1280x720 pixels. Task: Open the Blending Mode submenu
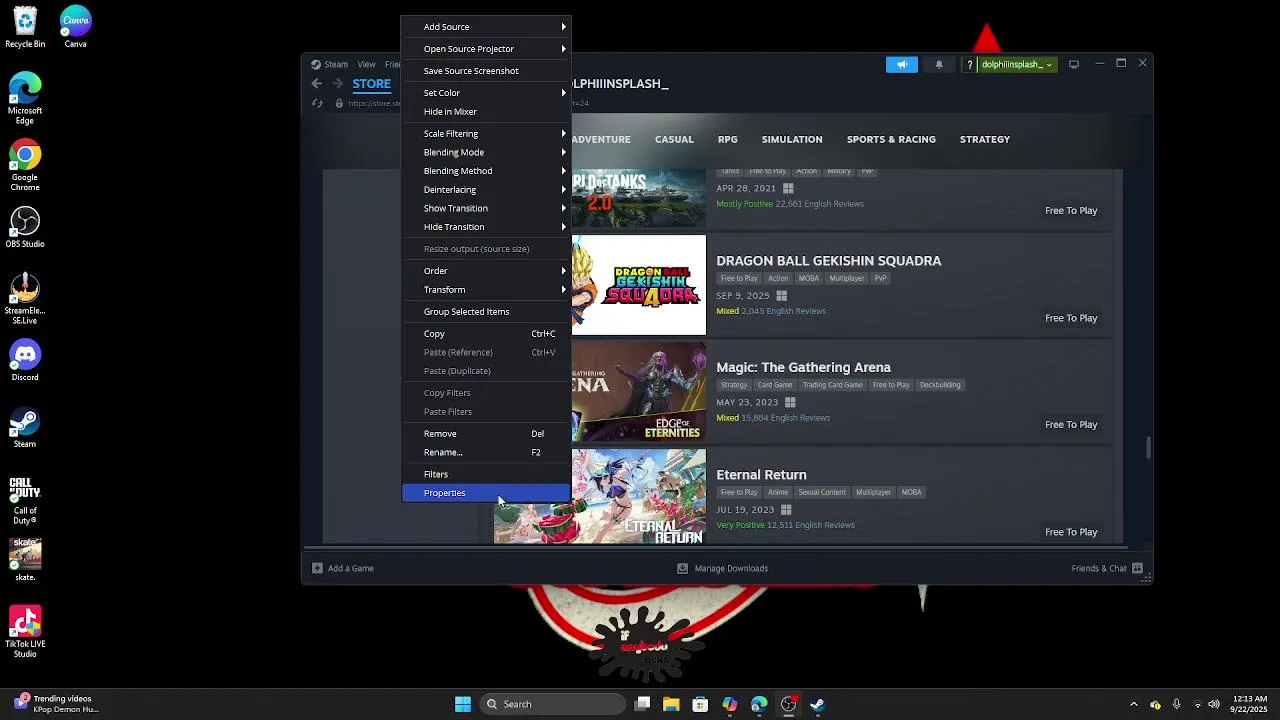pos(485,153)
